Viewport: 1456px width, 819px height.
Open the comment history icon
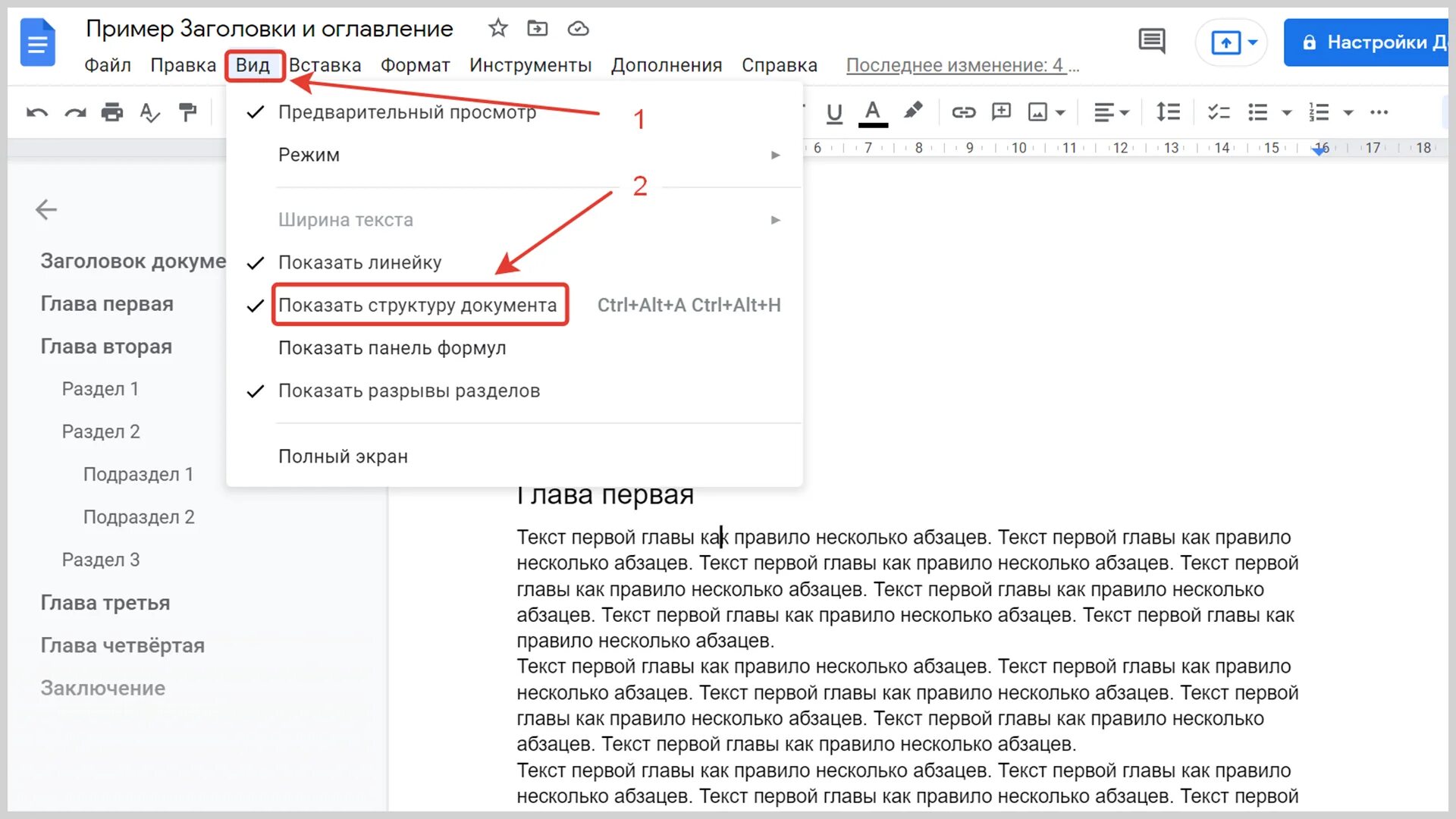tap(1151, 41)
